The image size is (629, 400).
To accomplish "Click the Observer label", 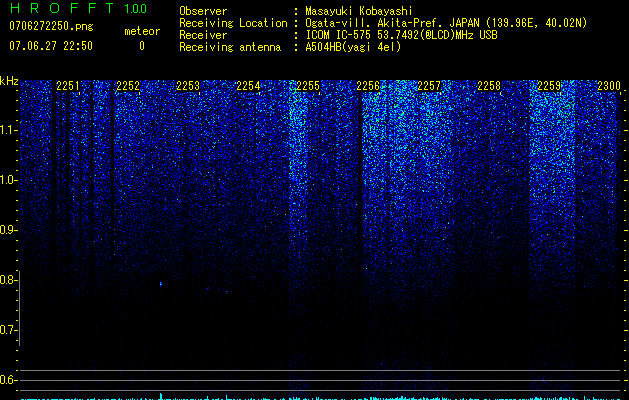I will click(203, 11).
